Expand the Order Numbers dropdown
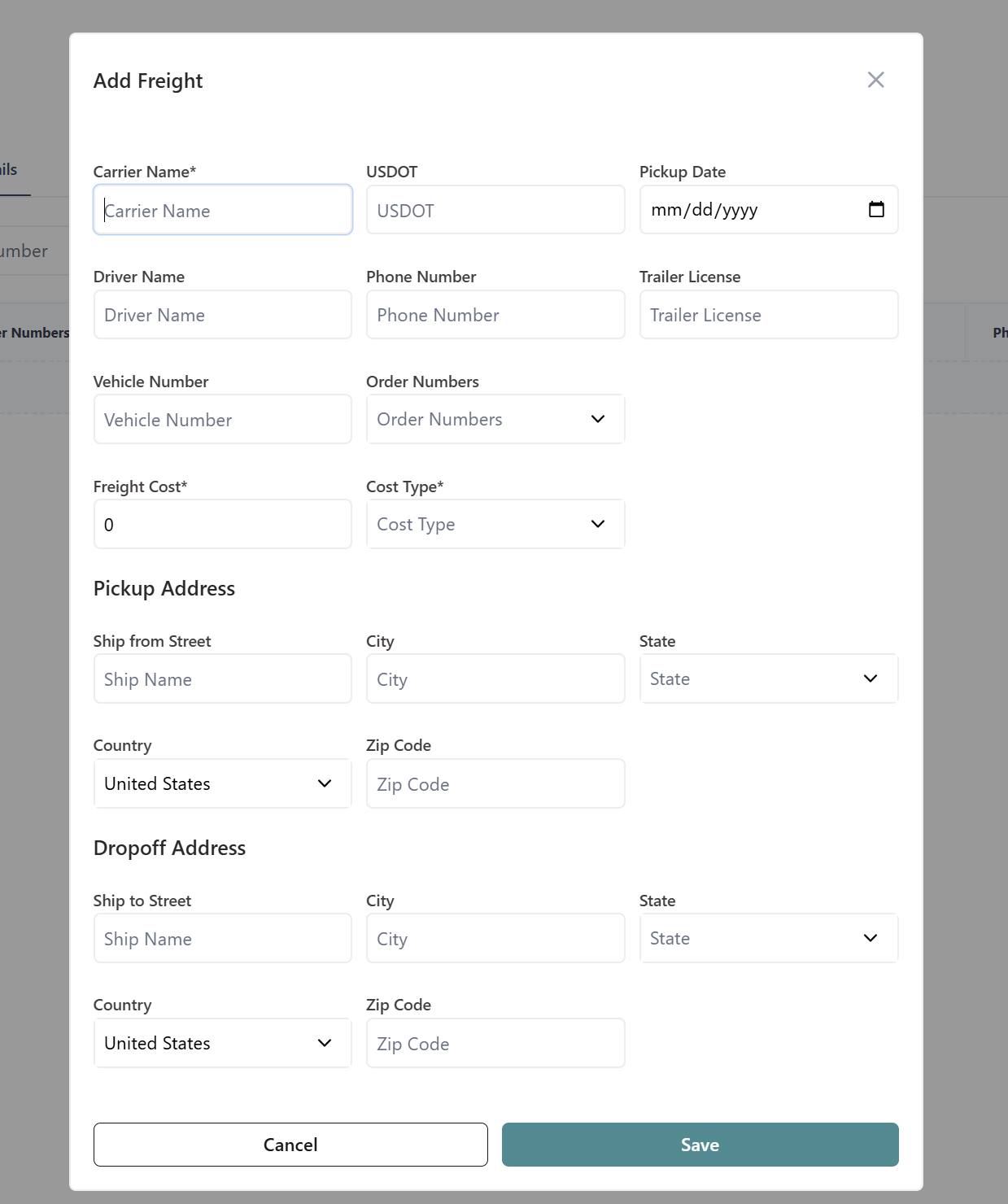This screenshot has width=1008, height=1204. pyautogui.click(x=597, y=419)
